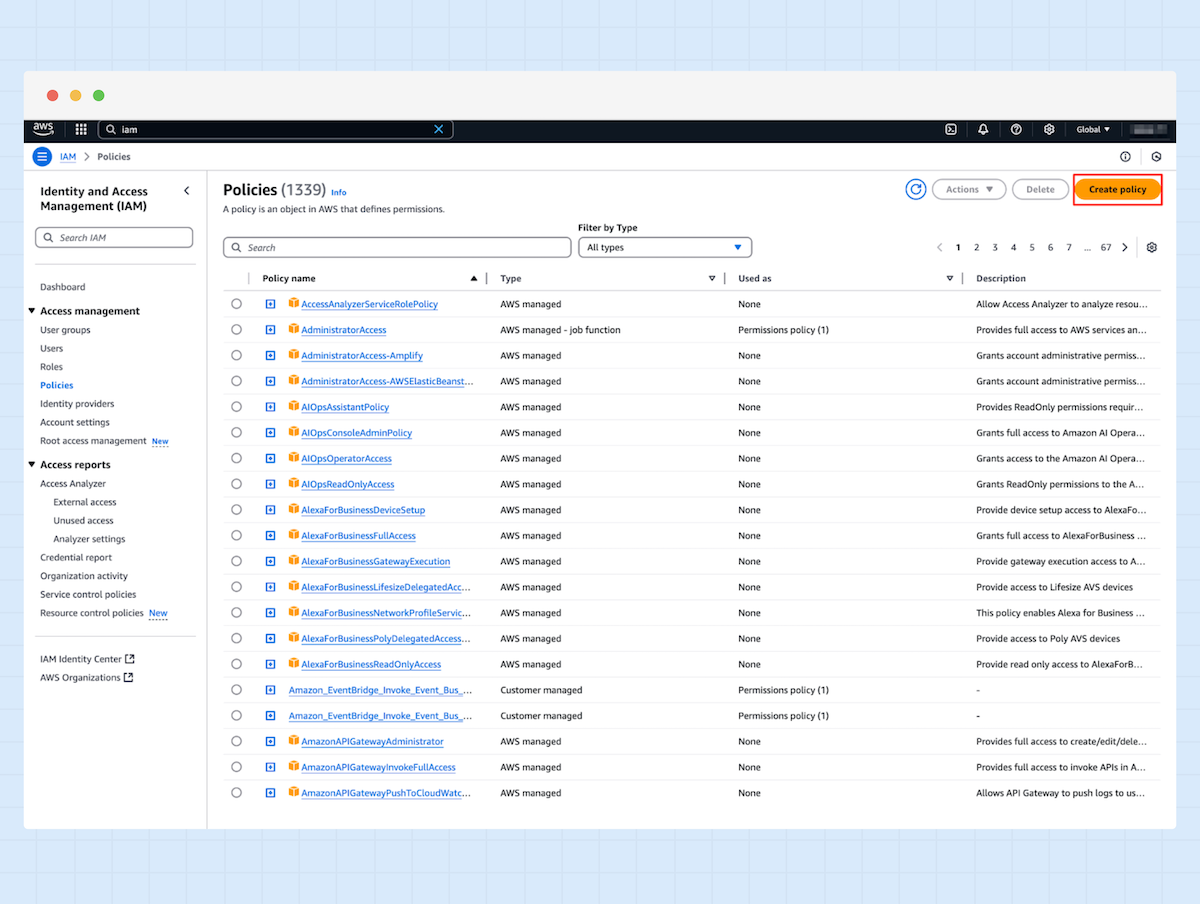
Task: Select the AIOpsReadOnlyAccess radio button
Action: (236, 484)
